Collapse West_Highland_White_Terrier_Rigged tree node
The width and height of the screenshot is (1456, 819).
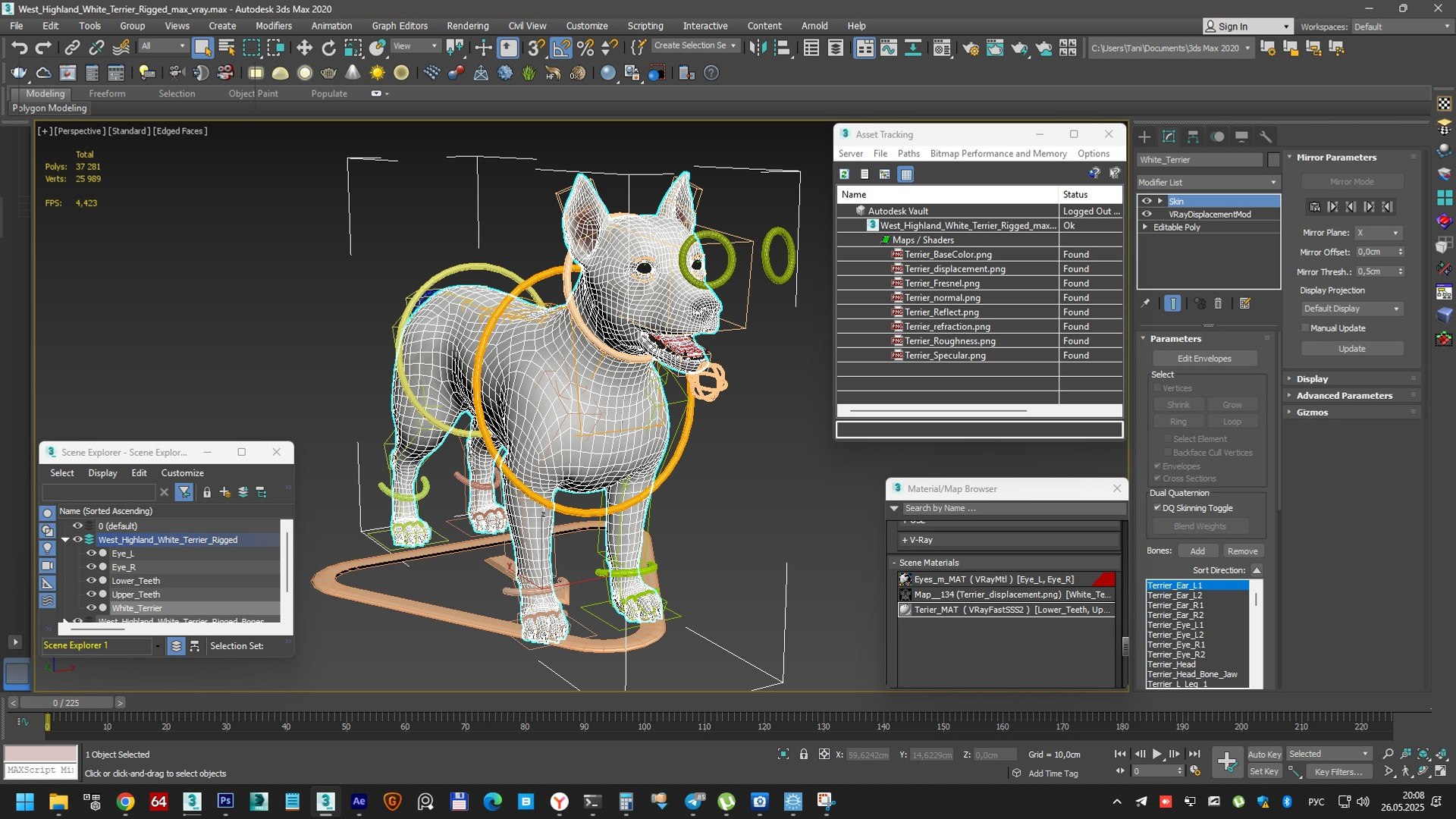click(65, 540)
